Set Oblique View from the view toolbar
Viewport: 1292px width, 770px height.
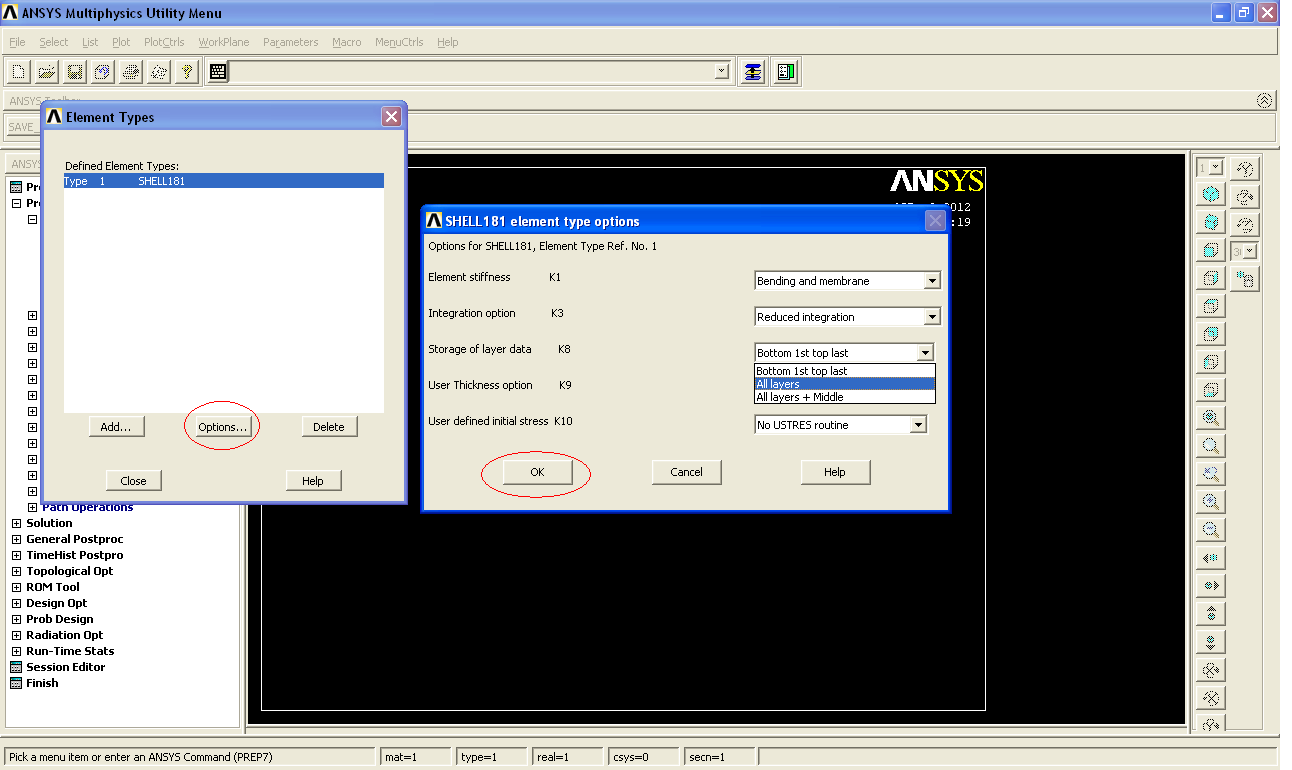pos(1211,223)
